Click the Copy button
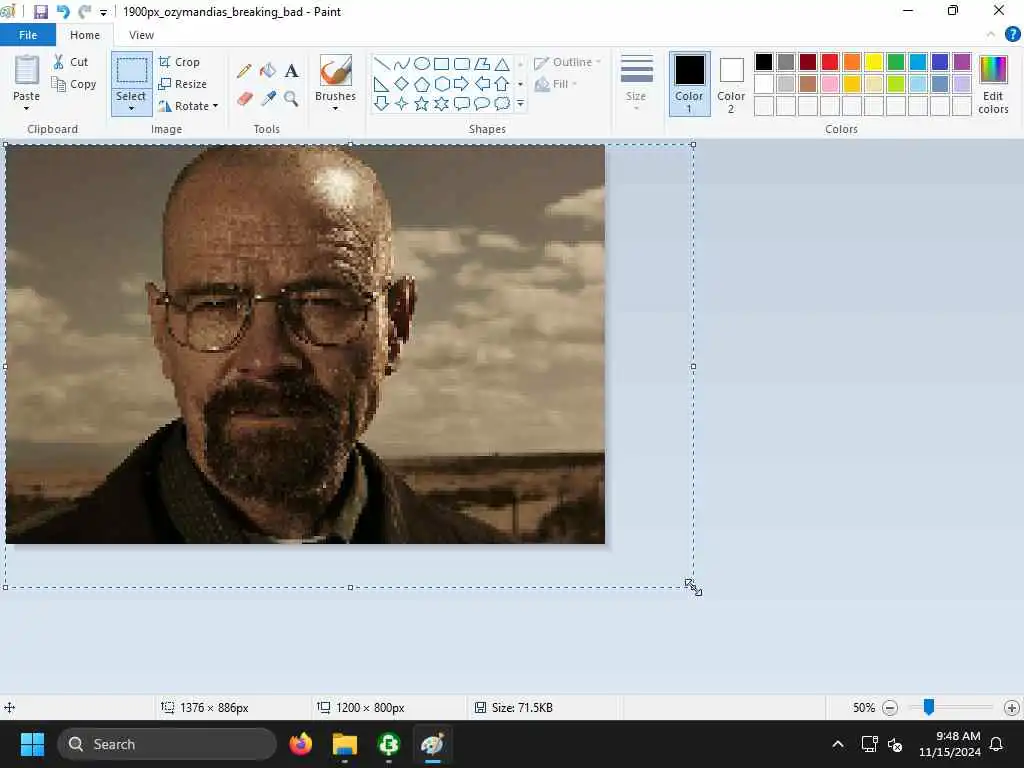 (74, 84)
